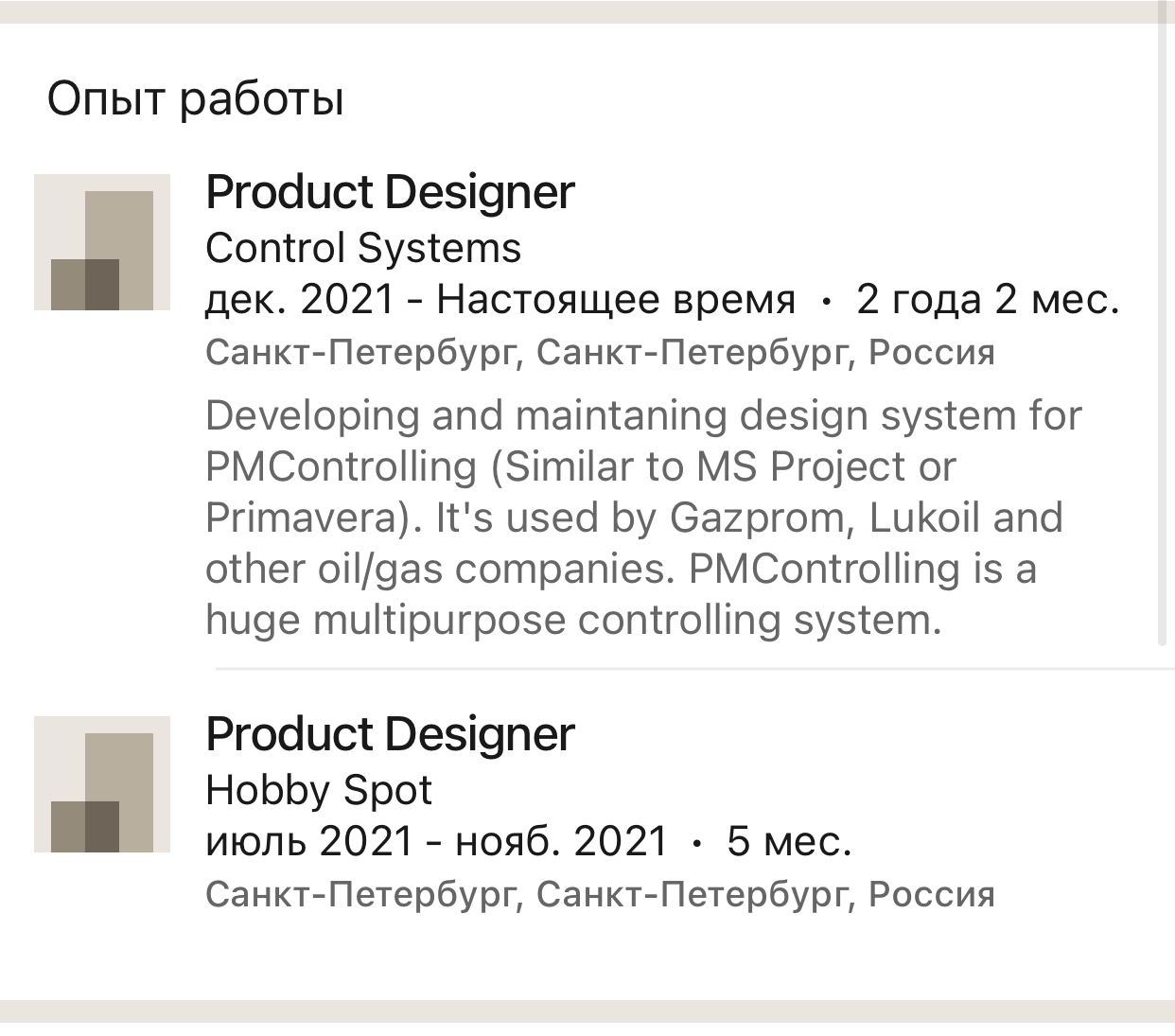This screenshot has height=1036, width=1175.
Task: Open the Product Designer title at Control Systems
Action: click(x=390, y=192)
